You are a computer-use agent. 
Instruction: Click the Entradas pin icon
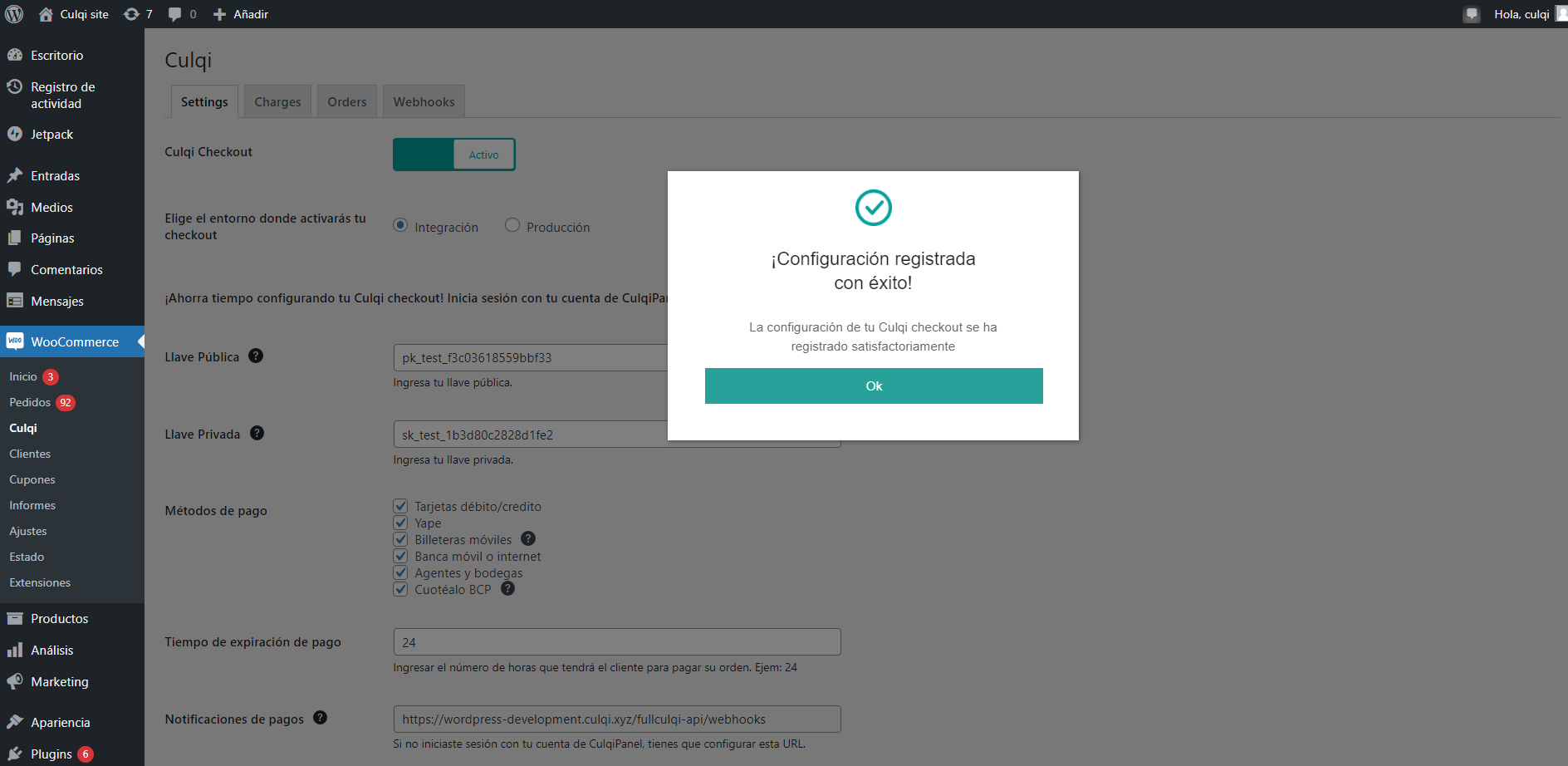click(14, 175)
